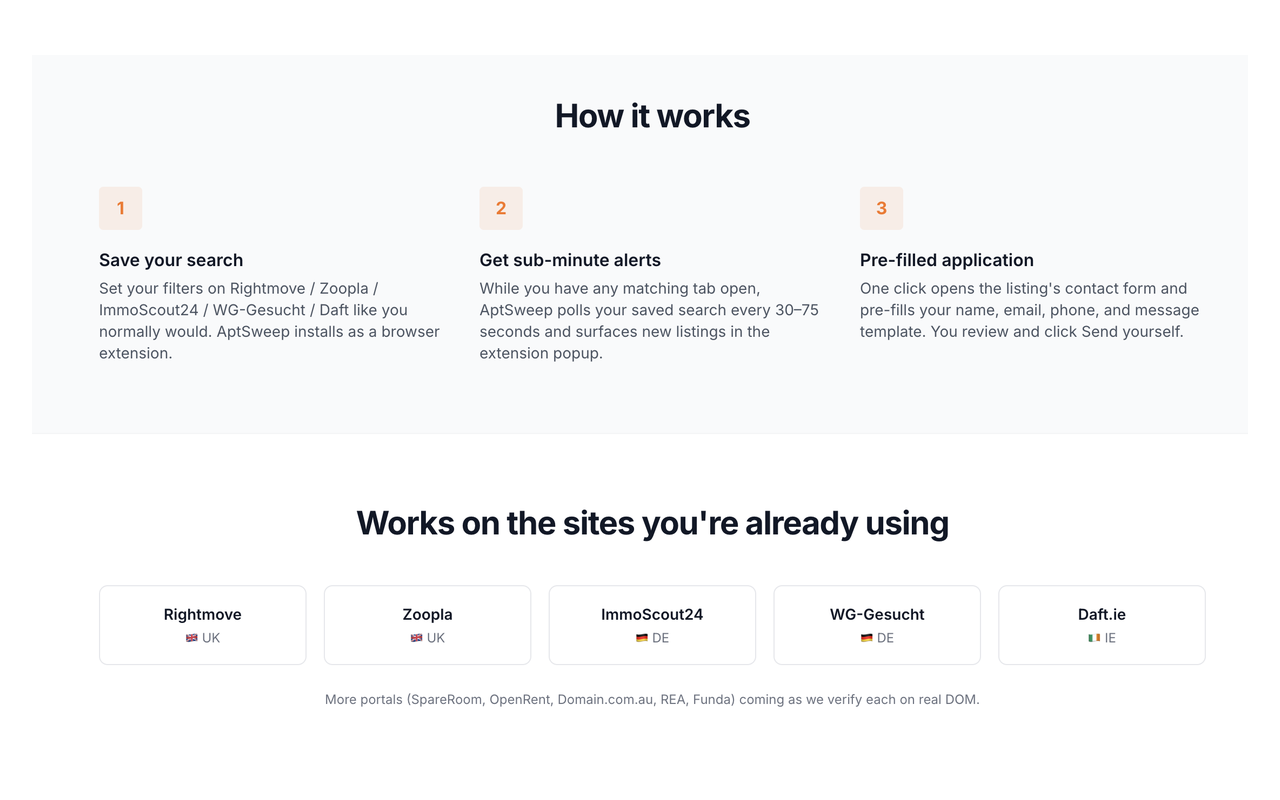This screenshot has height=800, width=1280.
Task: Click the step 2 number badge
Action: pyautogui.click(x=501, y=208)
